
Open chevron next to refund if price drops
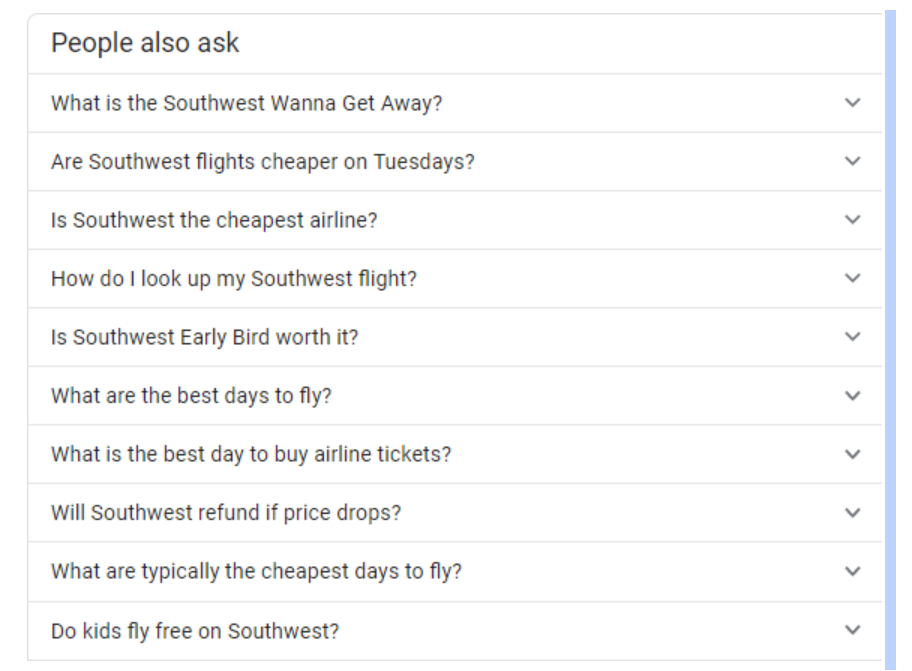point(852,513)
